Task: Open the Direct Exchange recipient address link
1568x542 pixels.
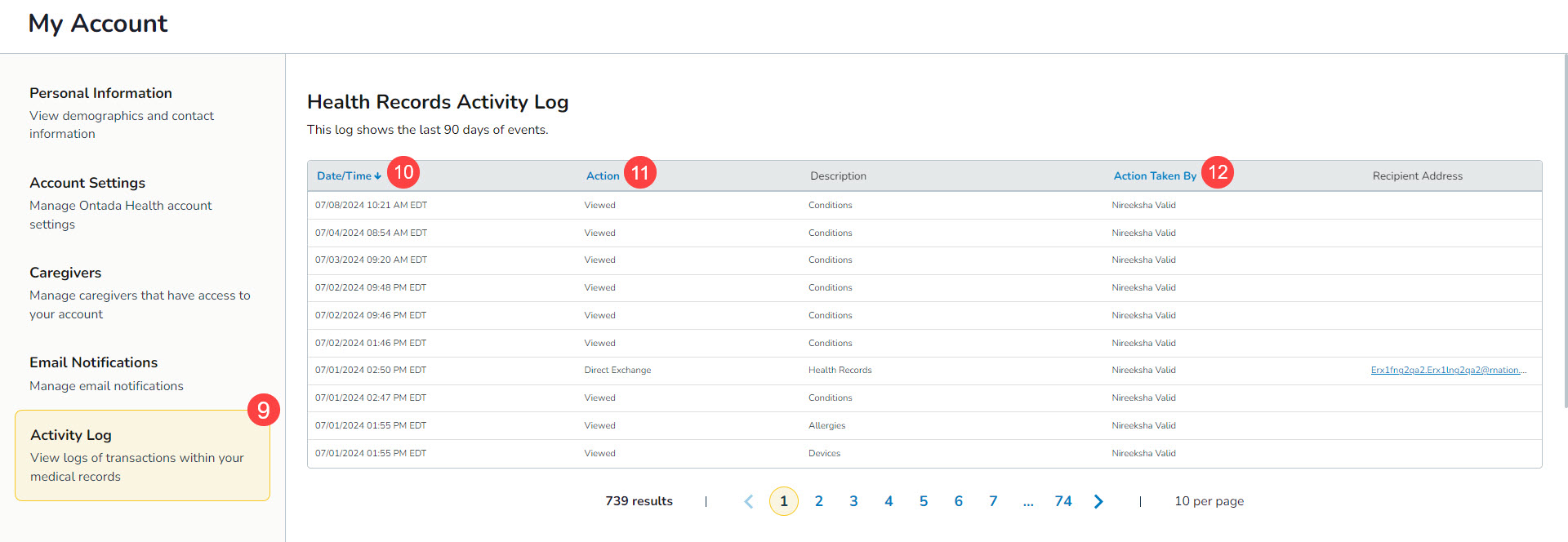Action: coord(1448,371)
